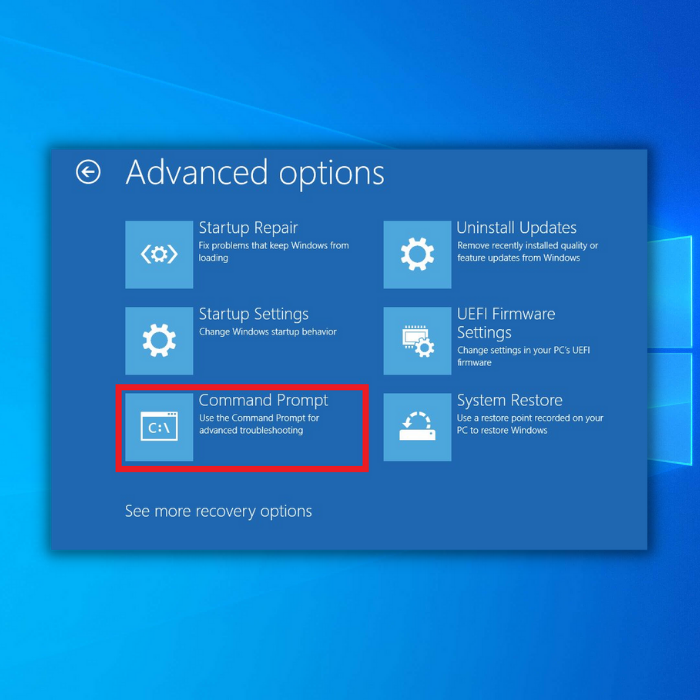This screenshot has height=700, width=700.
Task: Click the UEFI Firmware Settings title
Action: (x=506, y=323)
